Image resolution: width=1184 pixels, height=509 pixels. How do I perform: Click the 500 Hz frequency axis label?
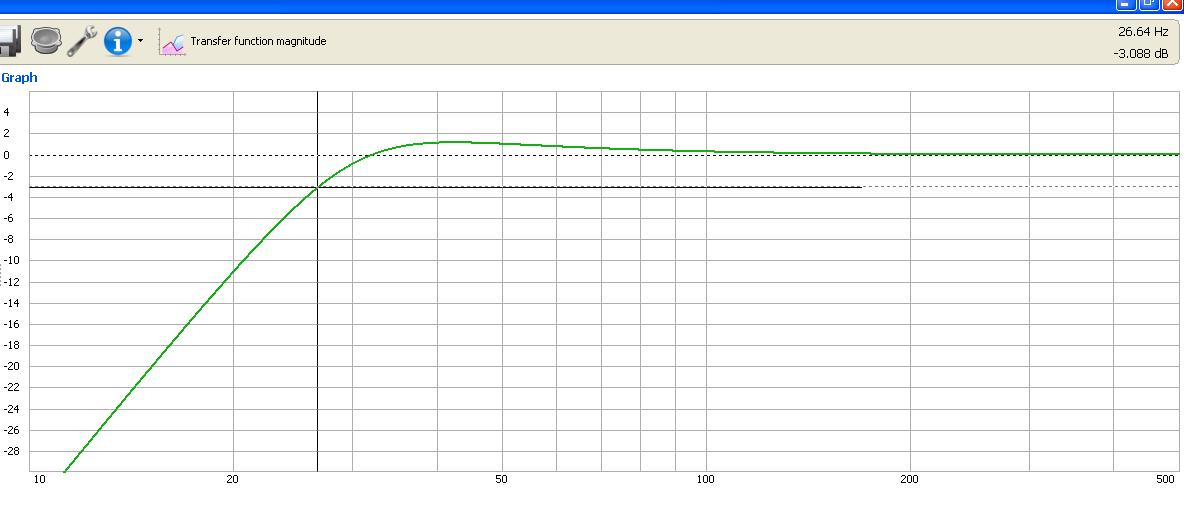tap(1167, 480)
